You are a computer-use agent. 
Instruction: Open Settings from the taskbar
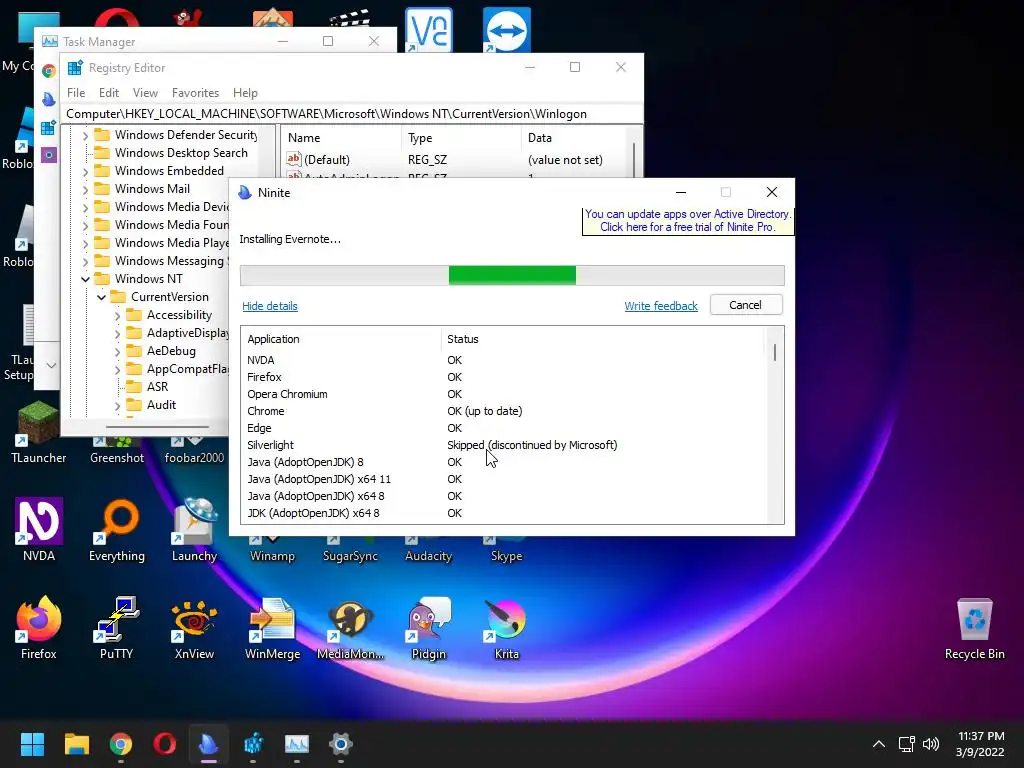pos(341,744)
